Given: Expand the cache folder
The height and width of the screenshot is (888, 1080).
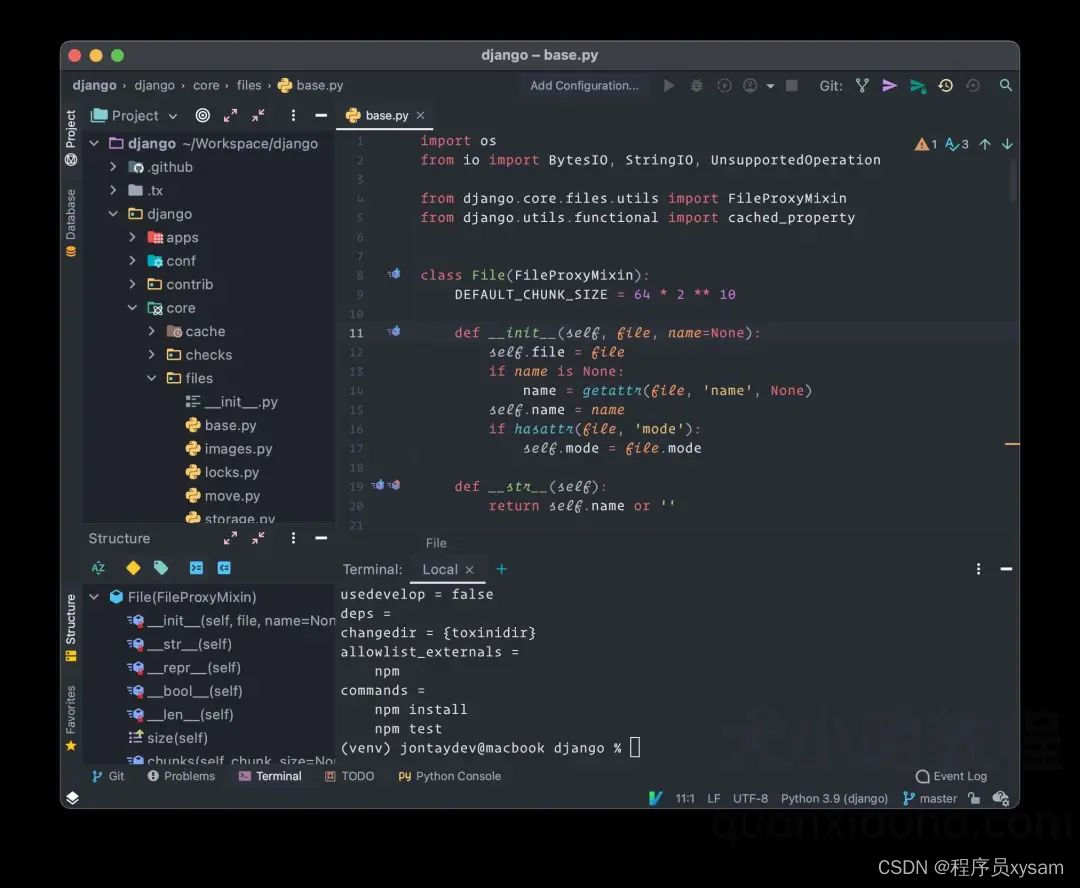Looking at the screenshot, I should tap(152, 331).
